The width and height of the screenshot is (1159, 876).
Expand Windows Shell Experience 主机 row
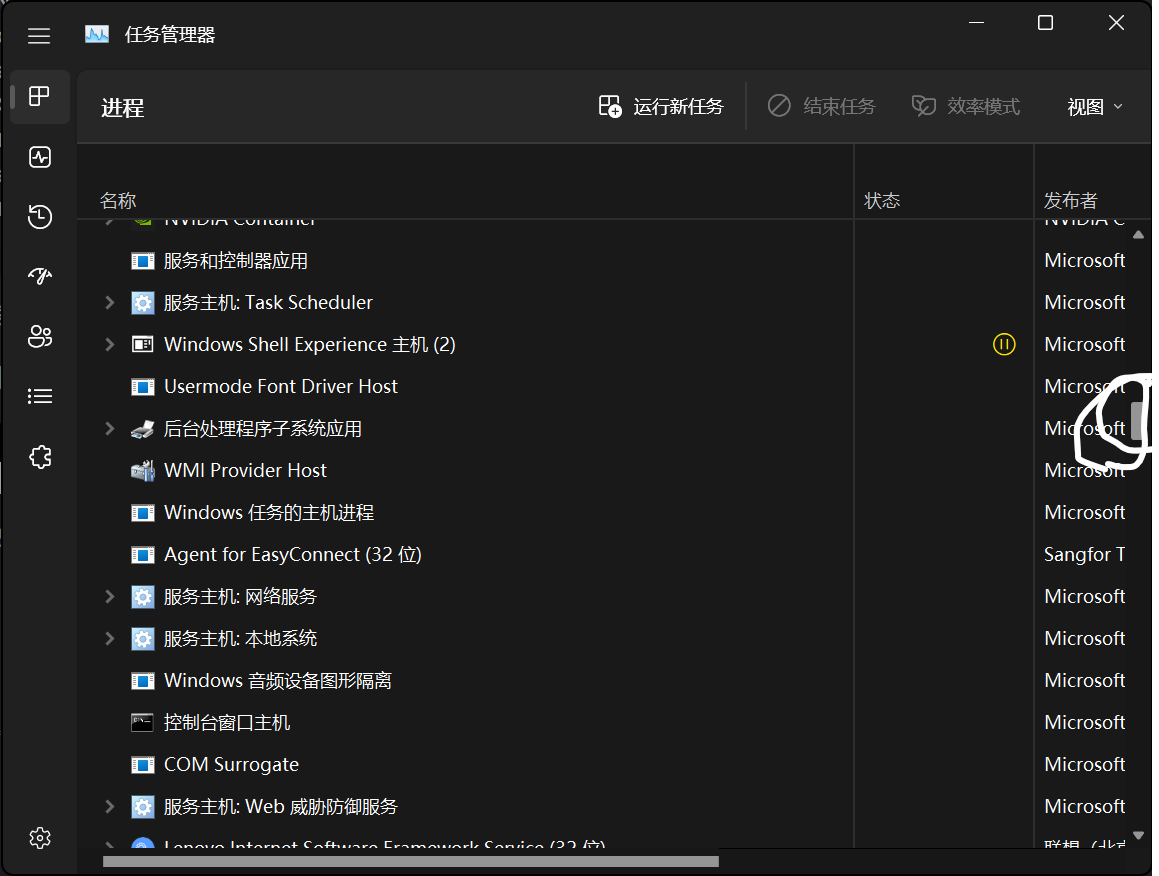(109, 344)
